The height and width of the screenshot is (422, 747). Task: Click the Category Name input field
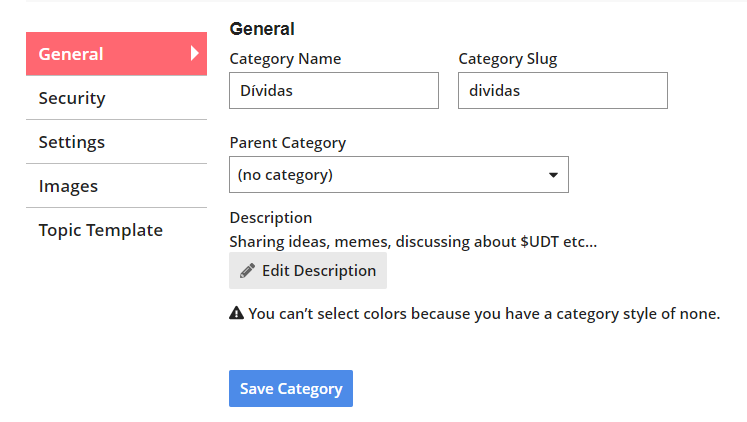click(x=333, y=90)
